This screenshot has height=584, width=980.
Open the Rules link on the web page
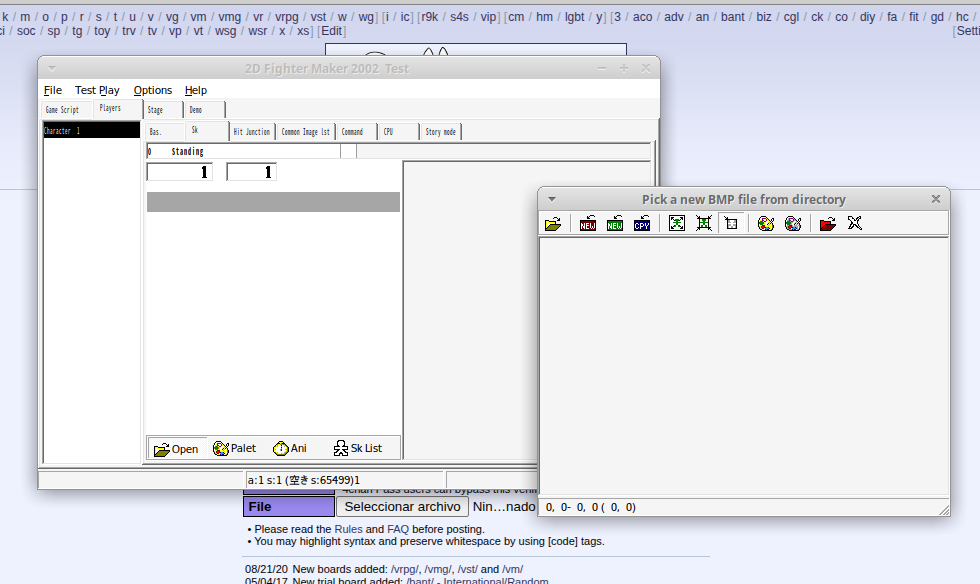[348, 529]
